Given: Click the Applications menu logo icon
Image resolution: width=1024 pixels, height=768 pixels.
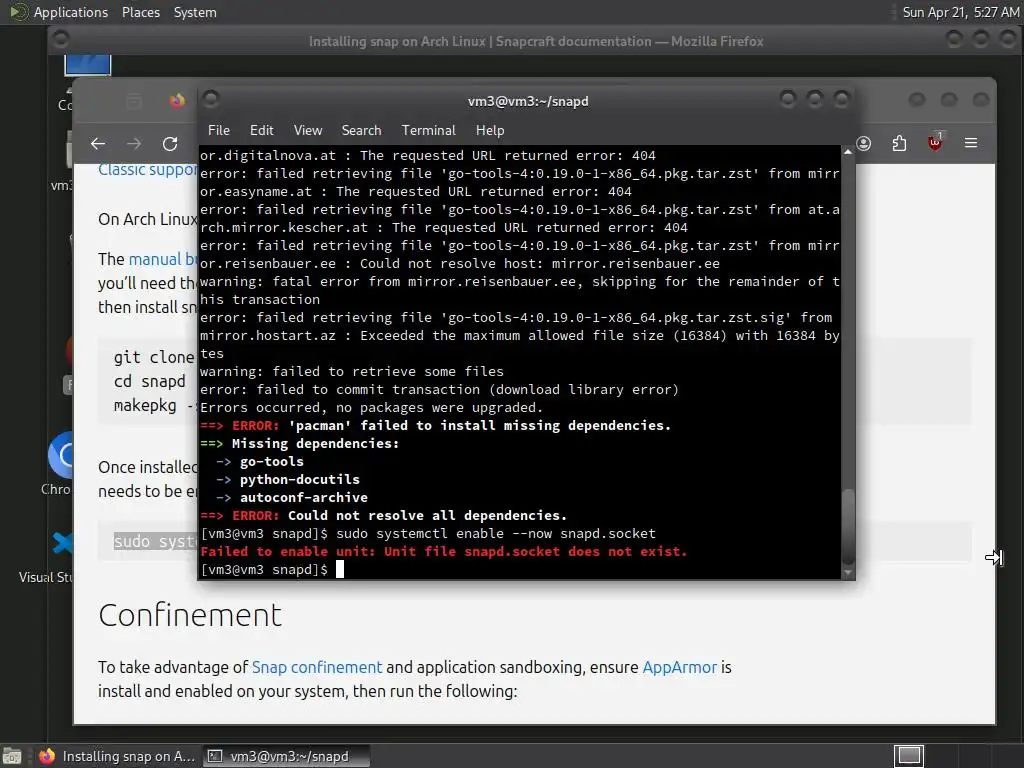Looking at the screenshot, I should tap(18, 12).
